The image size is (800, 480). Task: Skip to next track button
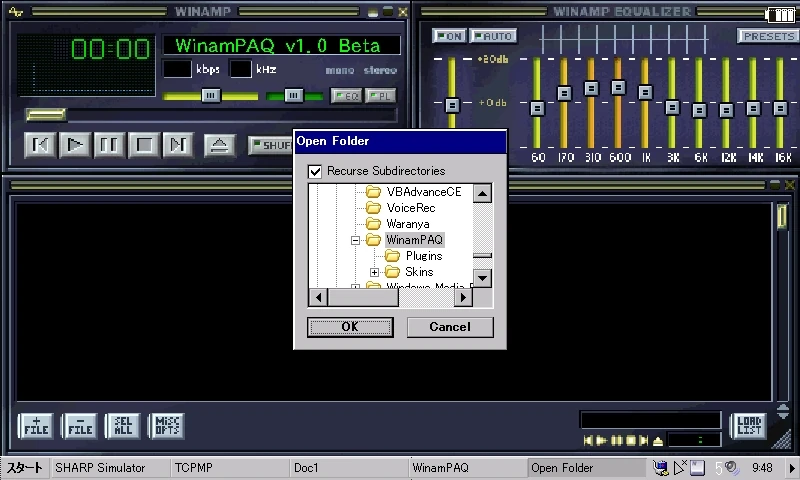click(178, 145)
